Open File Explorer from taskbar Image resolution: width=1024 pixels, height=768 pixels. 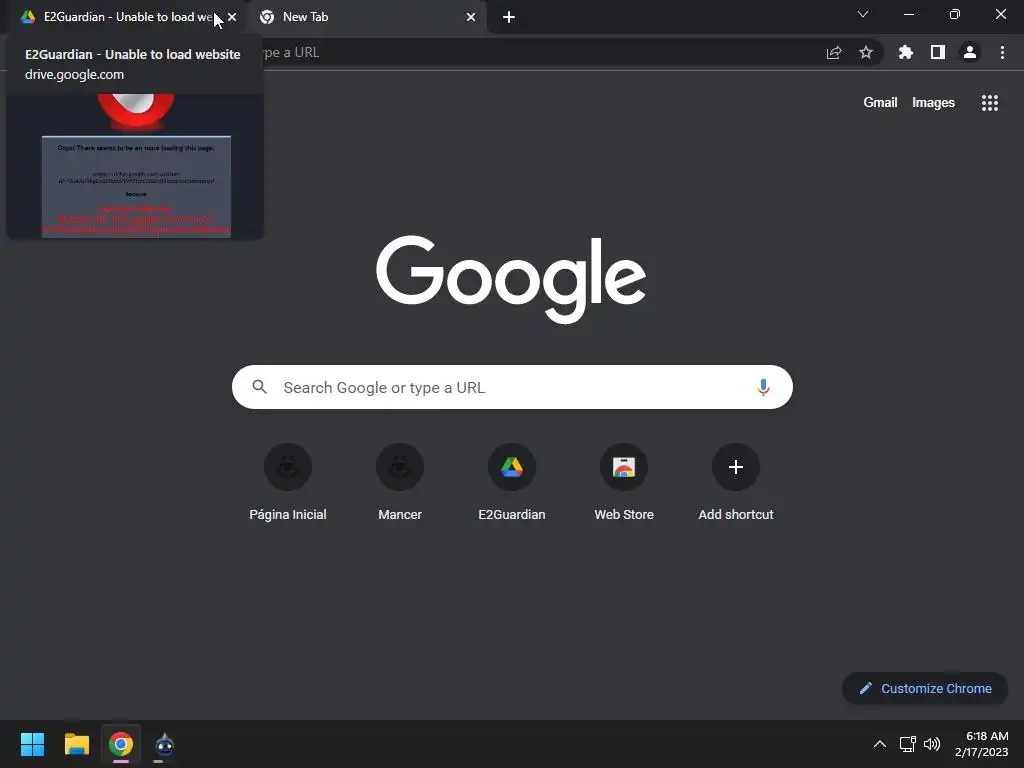[76, 744]
